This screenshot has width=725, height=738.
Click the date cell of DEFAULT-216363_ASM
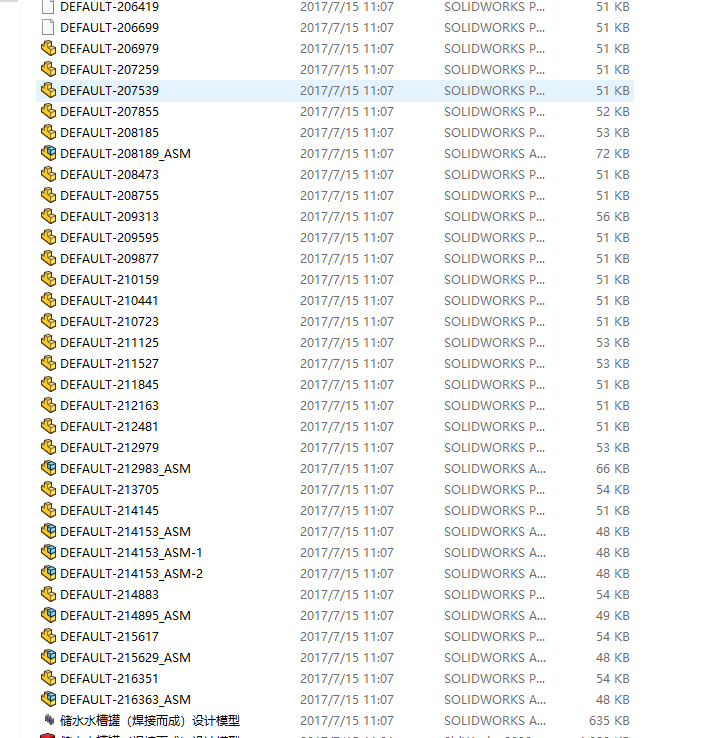[x=346, y=699]
